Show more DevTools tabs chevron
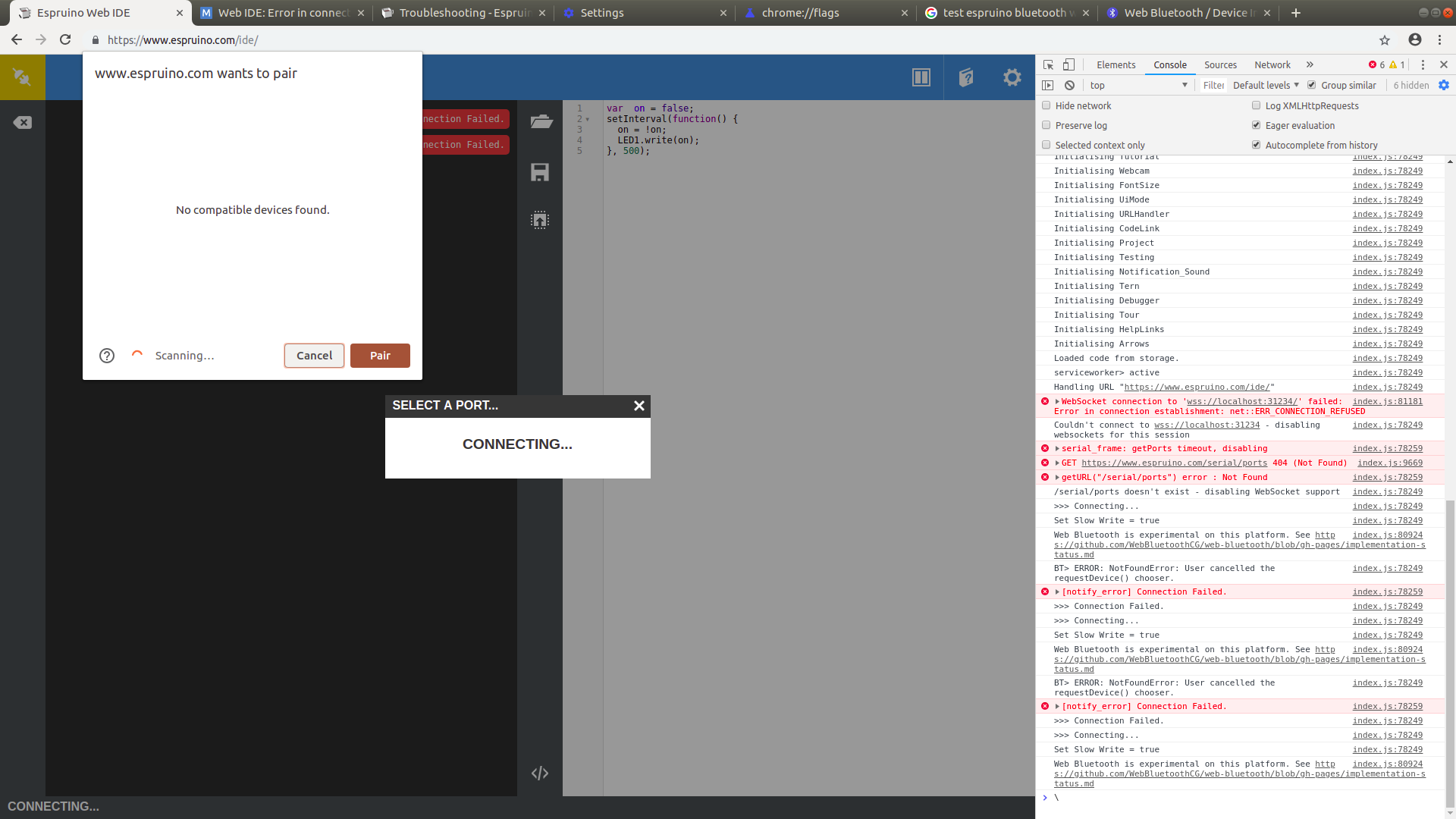This screenshot has width=1456, height=819. (x=1310, y=65)
